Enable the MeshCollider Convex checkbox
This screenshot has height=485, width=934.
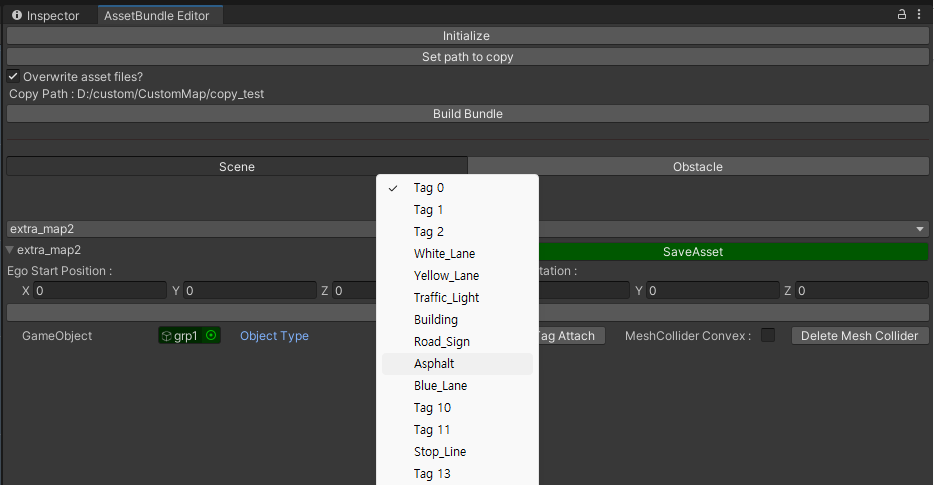(x=768, y=336)
